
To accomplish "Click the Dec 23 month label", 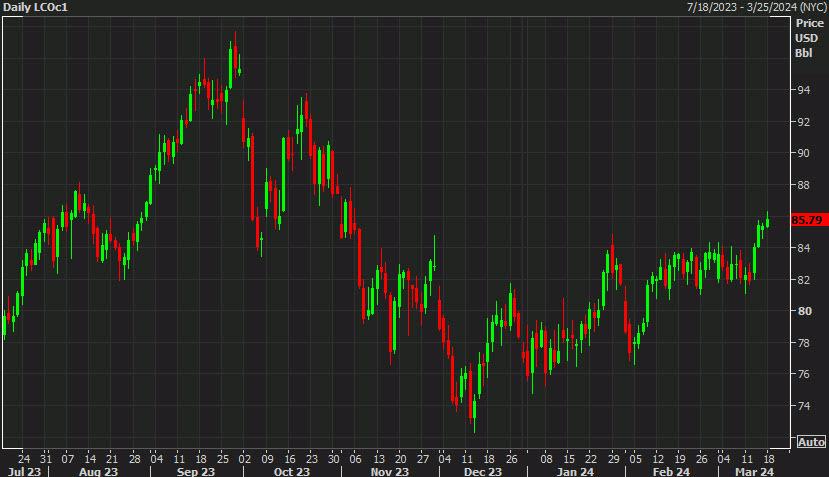I will (483, 471).
